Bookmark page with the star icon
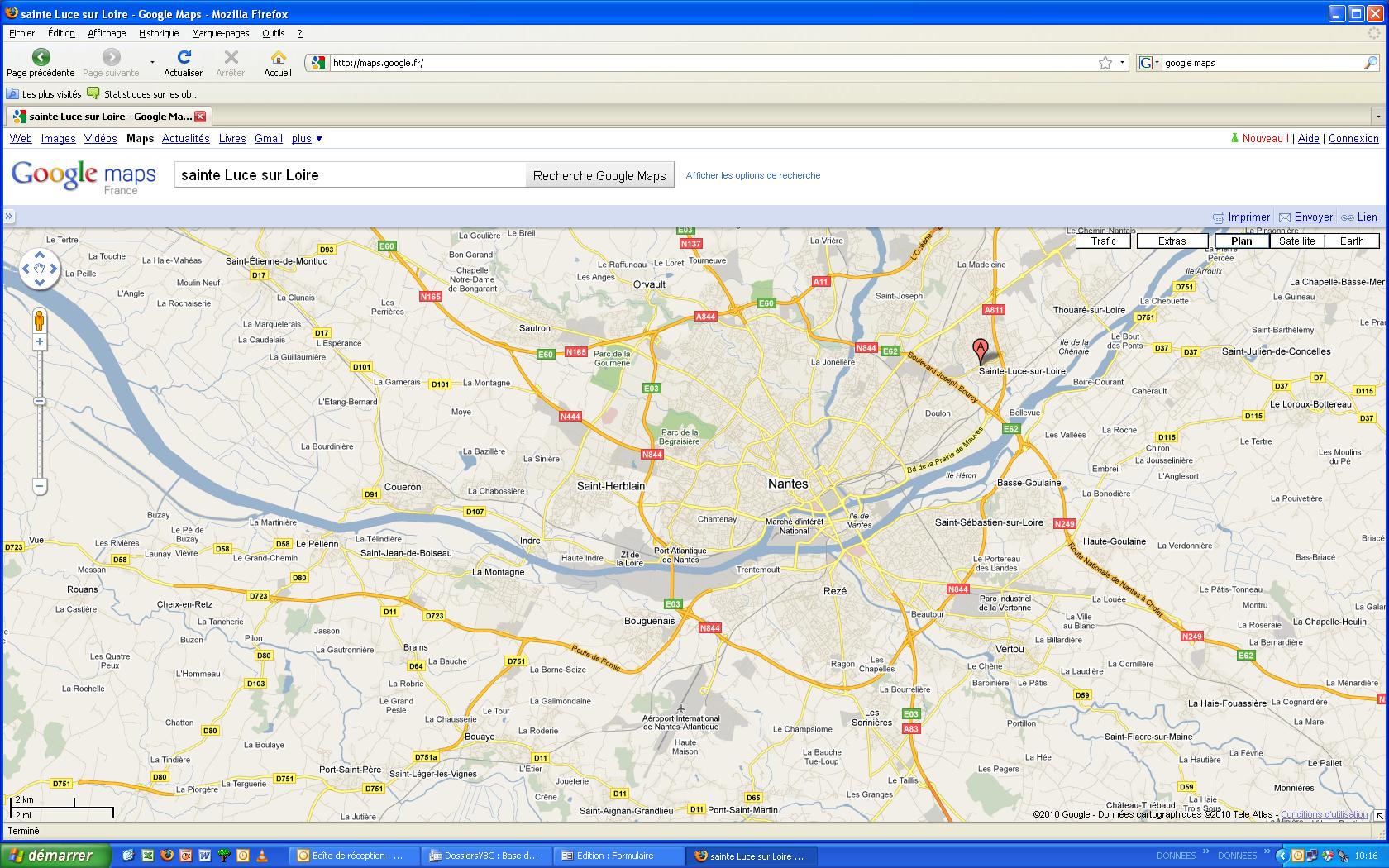The width and height of the screenshot is (1389, 868). pyautogui.click(x=1105, y=63)
